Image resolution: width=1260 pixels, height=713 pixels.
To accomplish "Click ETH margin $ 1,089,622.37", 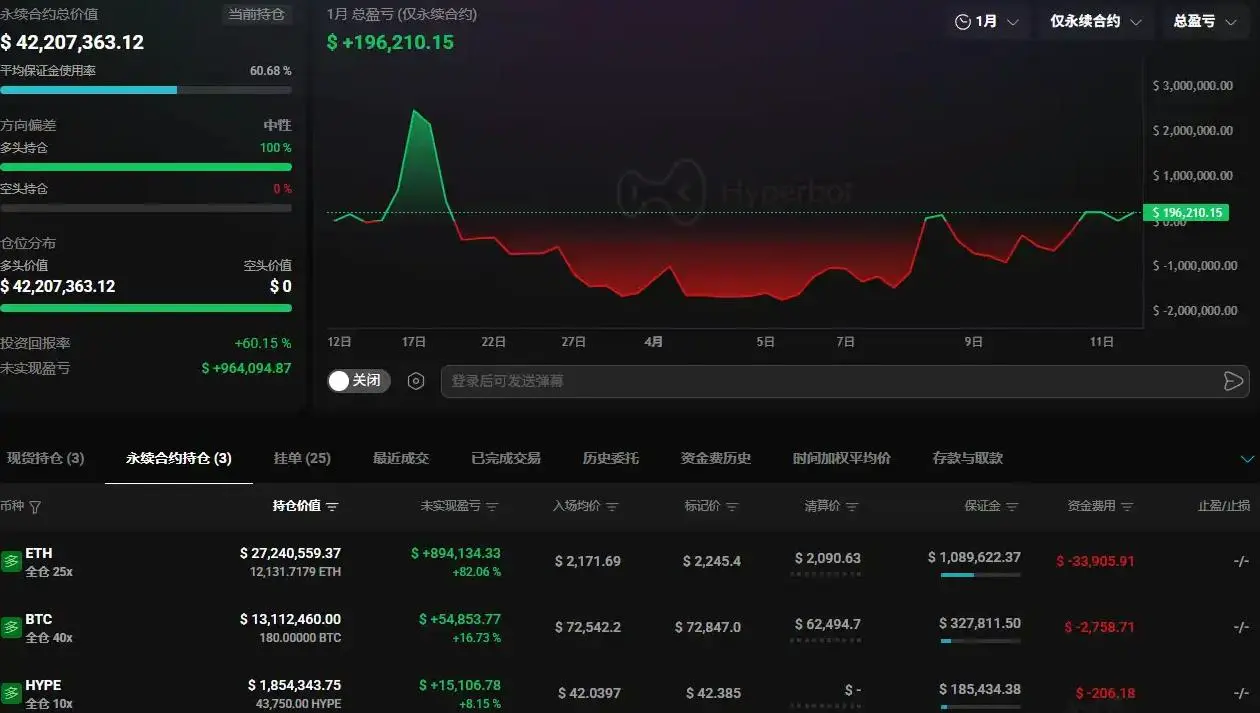I will coord(974,557).
